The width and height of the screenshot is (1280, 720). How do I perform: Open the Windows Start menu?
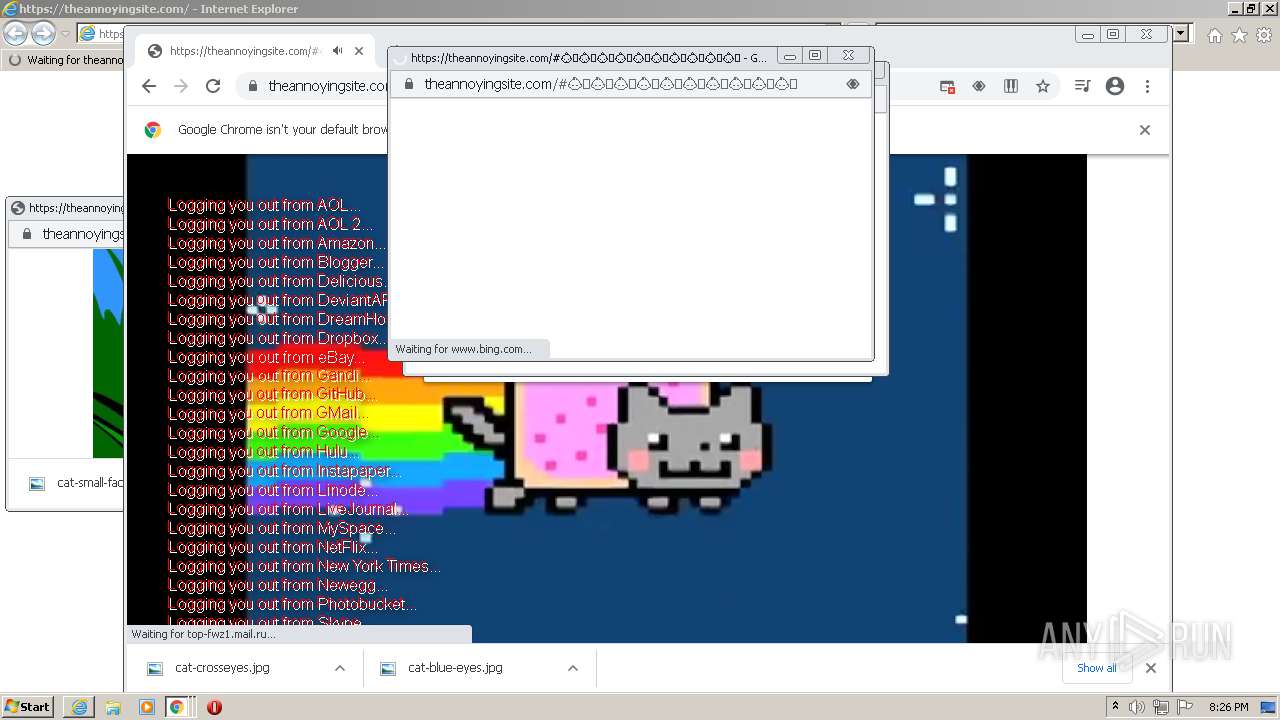pyautogui.click(x=28, y=706)
